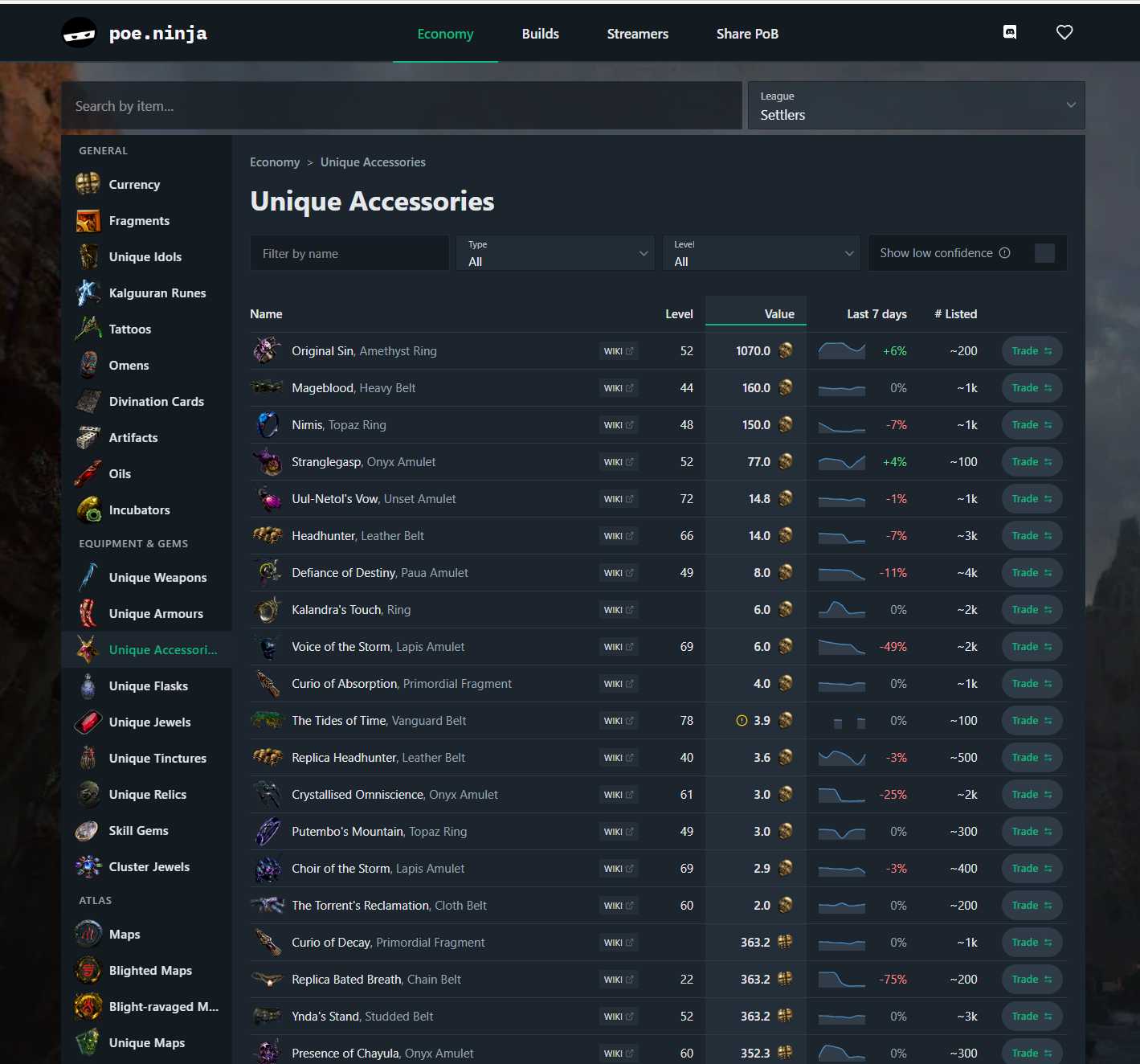1140x1064 pixels.
Task: Click the poe.ninja ninja logo
Action: (x=80, y=33)
